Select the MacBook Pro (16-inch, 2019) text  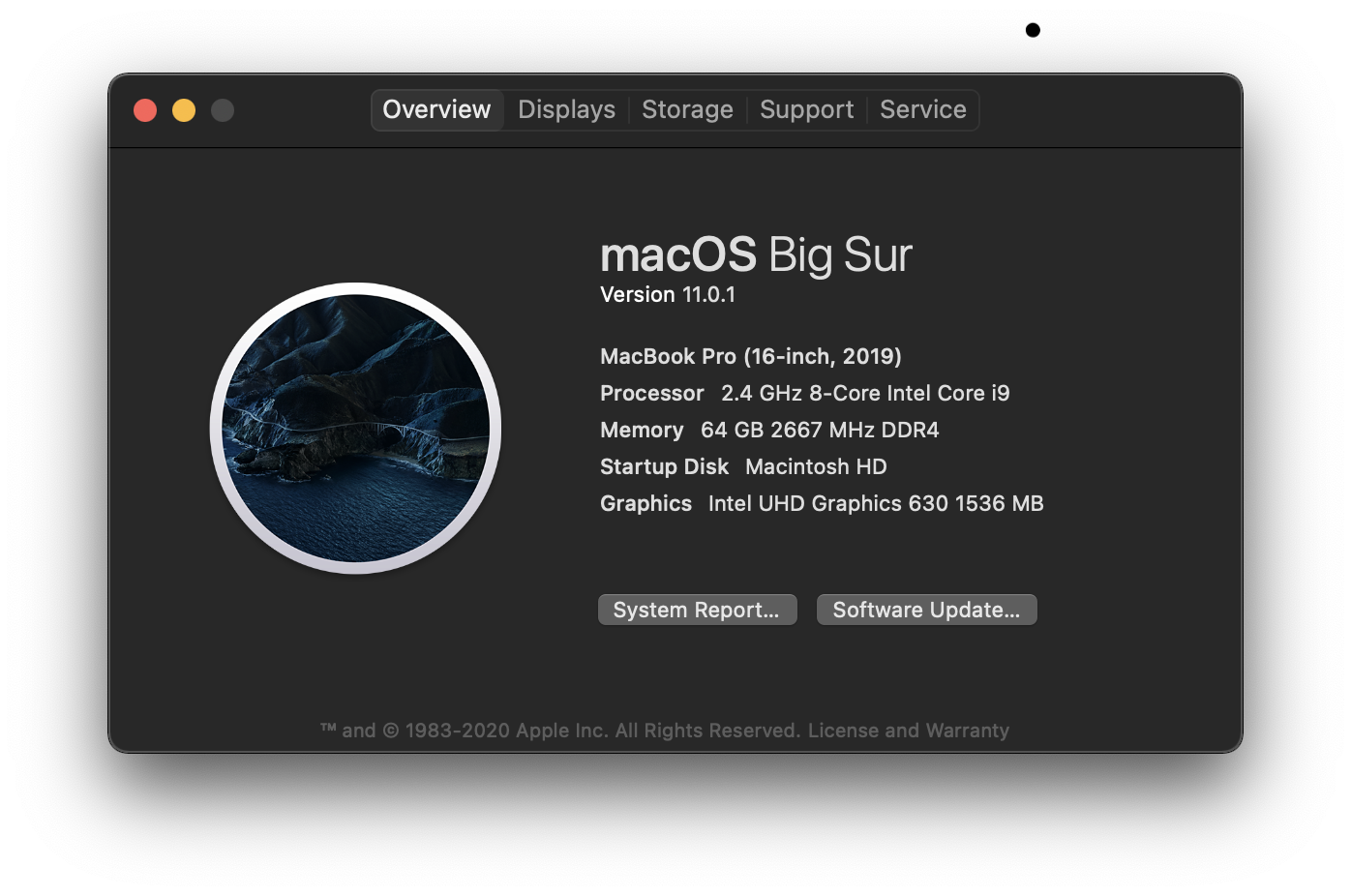click(751, 356)
